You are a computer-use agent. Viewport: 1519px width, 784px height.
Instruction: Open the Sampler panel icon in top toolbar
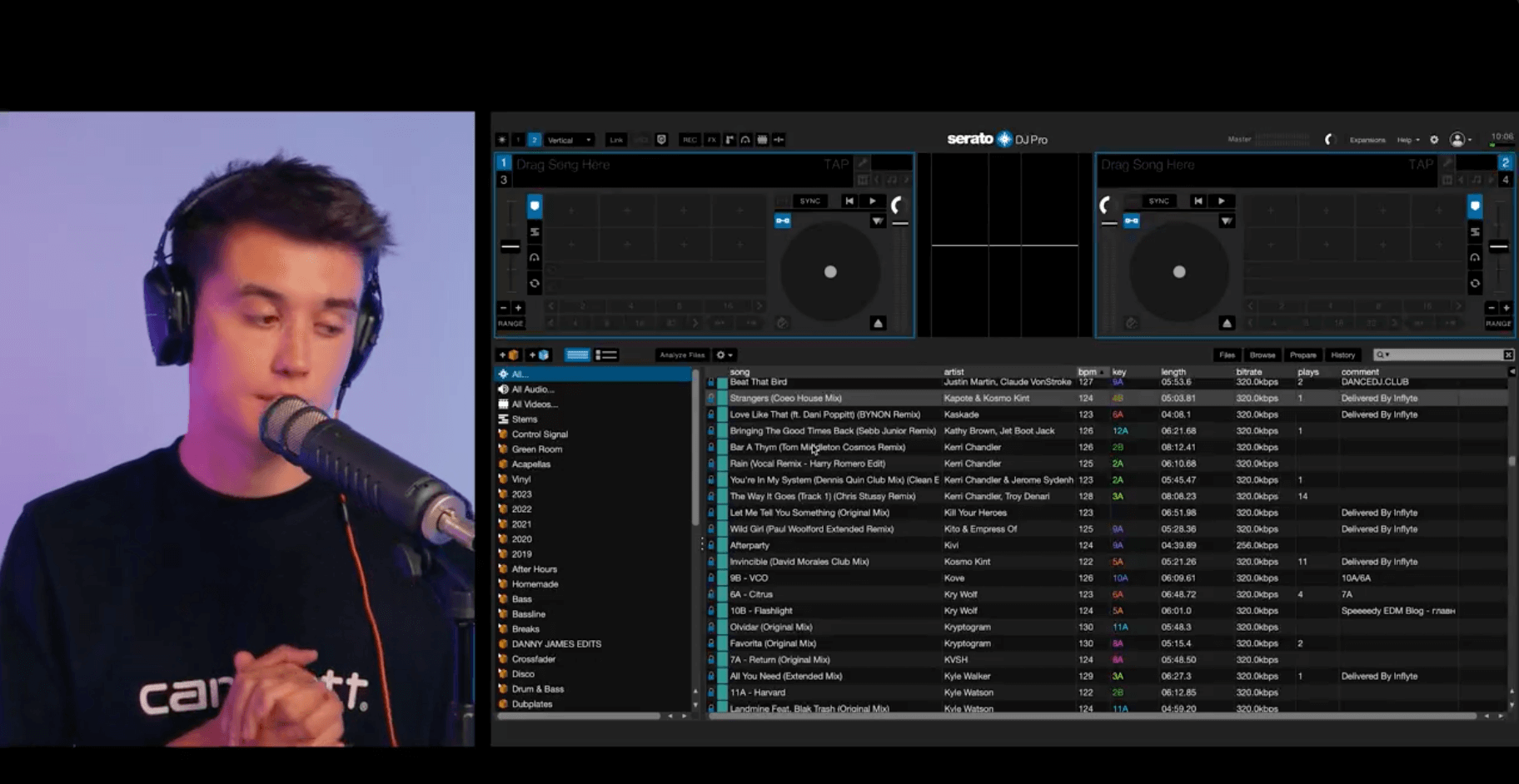point(730,140)
